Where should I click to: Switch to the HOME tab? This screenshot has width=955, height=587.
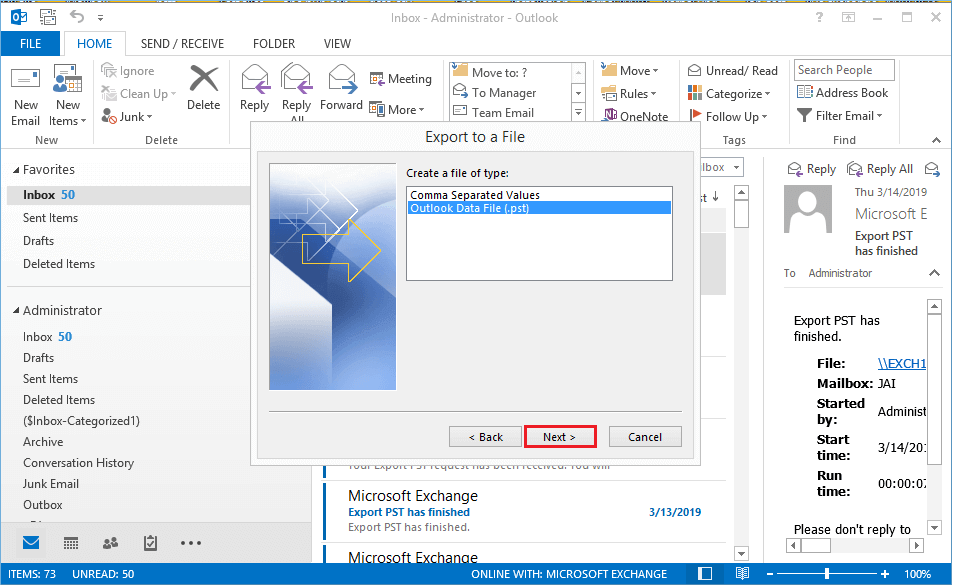94,44
